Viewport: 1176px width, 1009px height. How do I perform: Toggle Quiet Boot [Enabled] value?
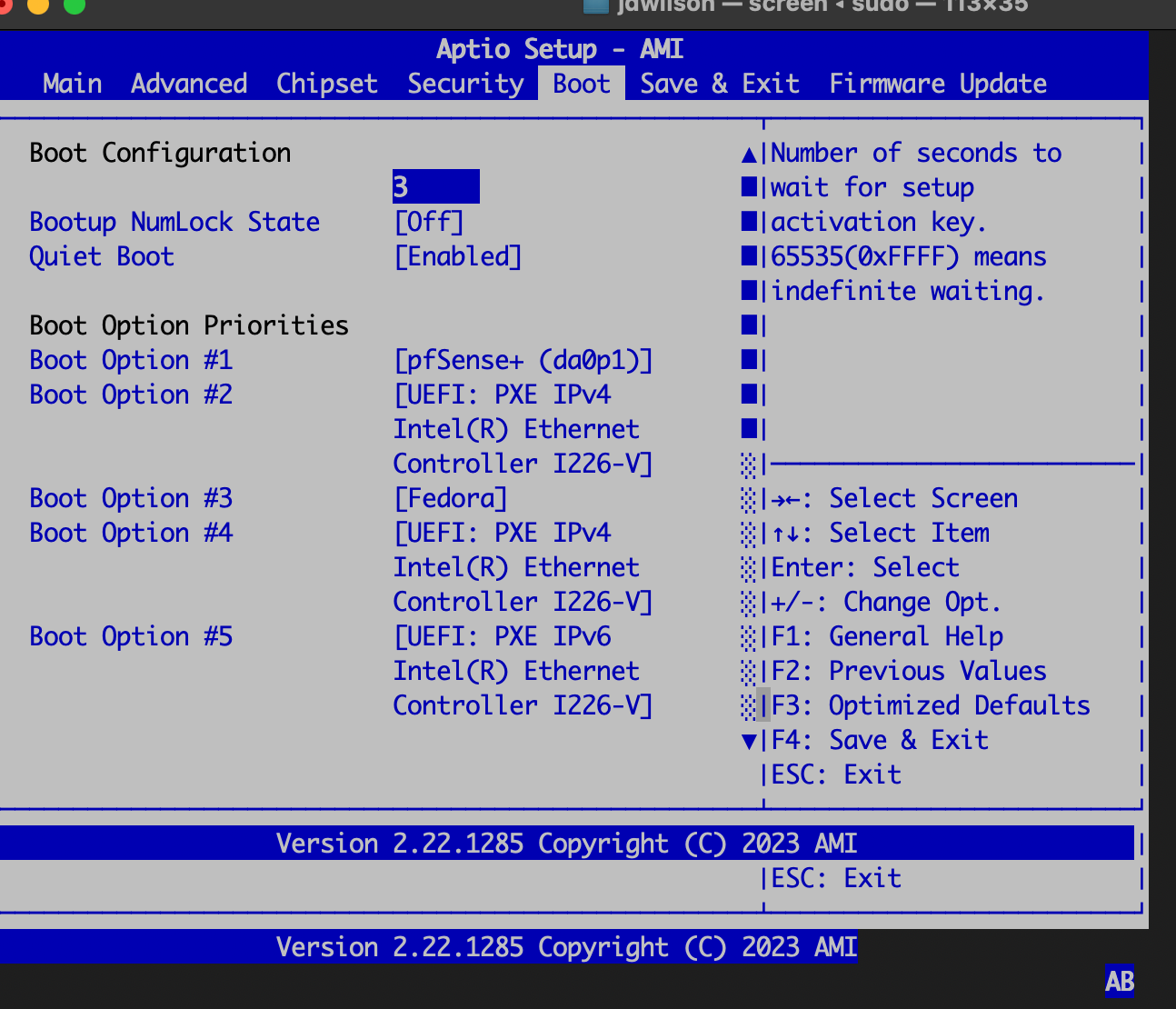[x=458, y=256]
